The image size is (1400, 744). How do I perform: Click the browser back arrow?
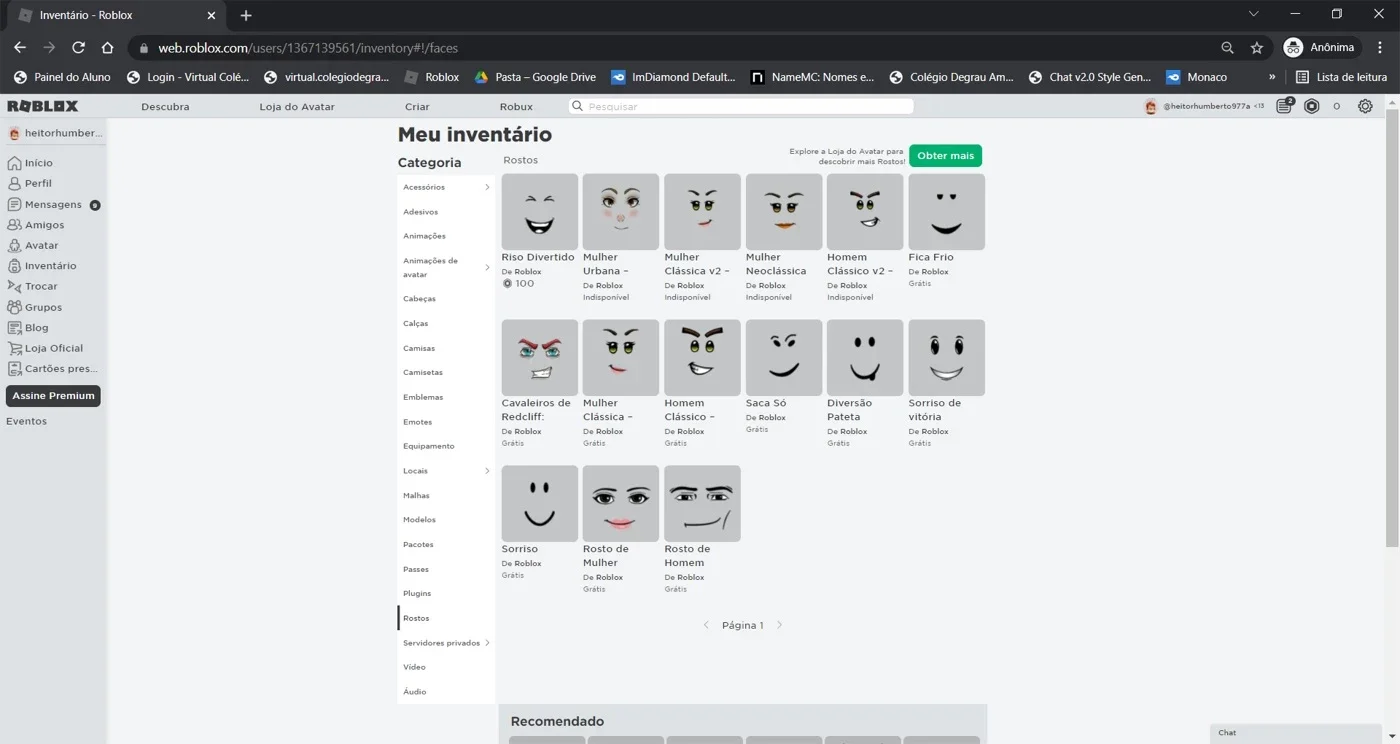click(x=20, y=47)
